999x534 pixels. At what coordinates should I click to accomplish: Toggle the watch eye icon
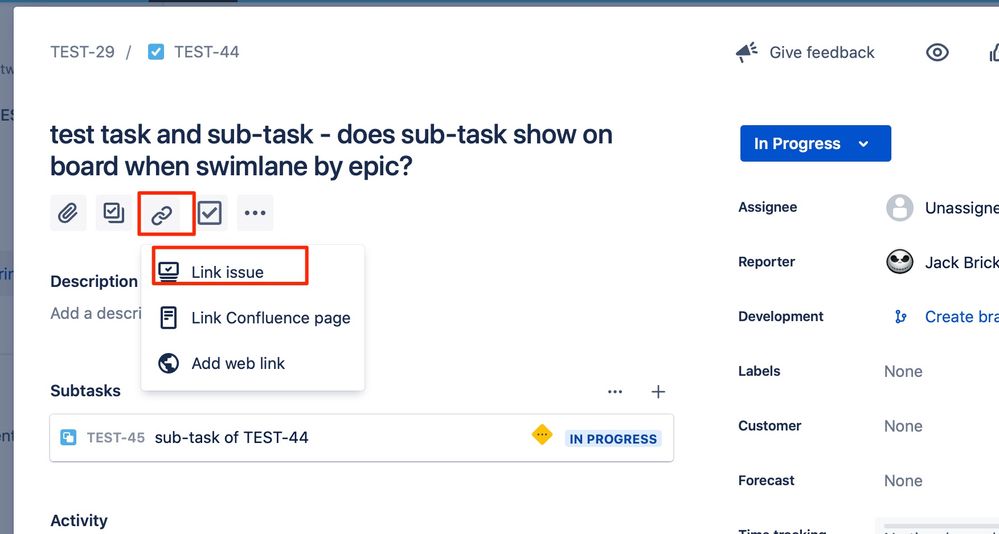(x=937, y=53)
